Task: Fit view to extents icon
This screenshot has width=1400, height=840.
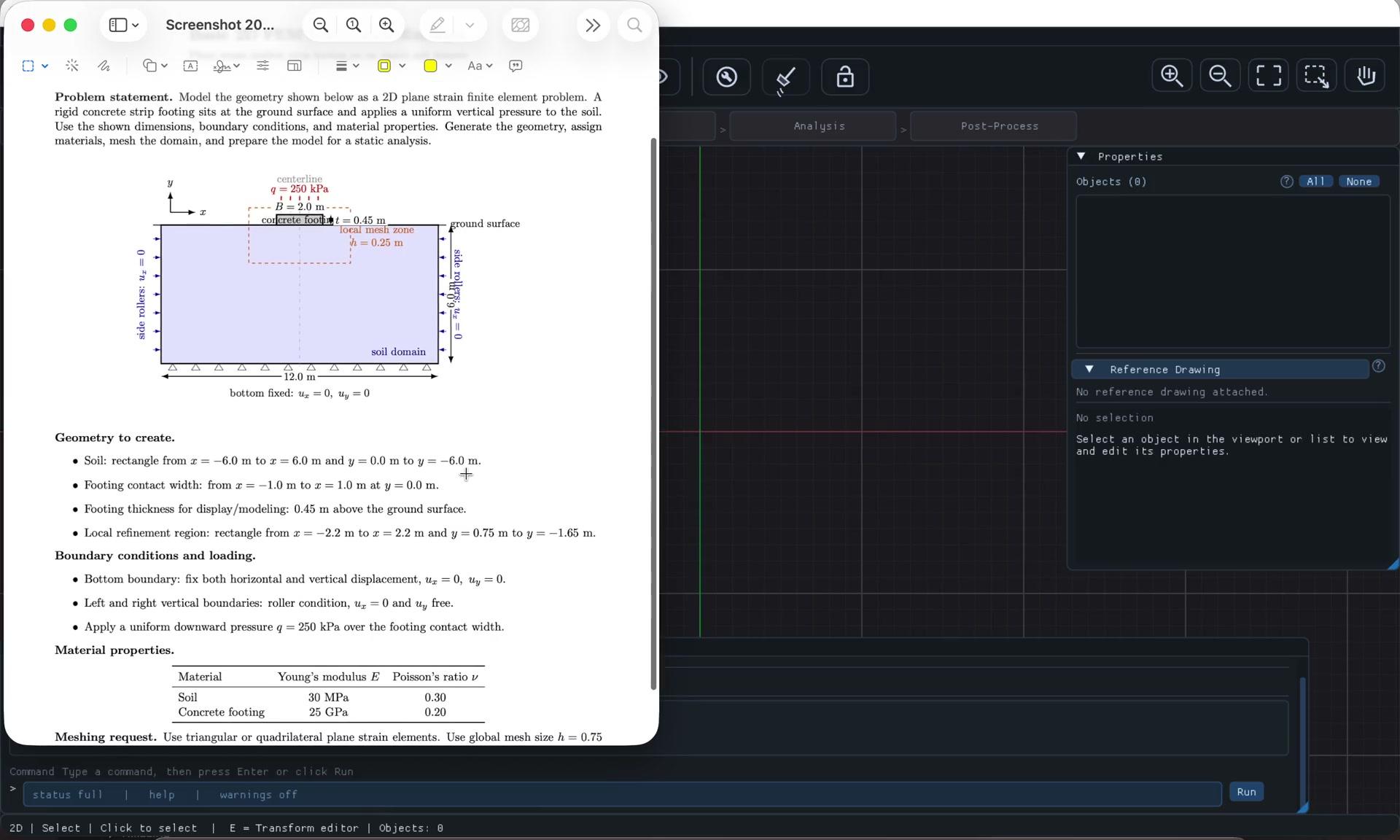Action: point(1268,76)
